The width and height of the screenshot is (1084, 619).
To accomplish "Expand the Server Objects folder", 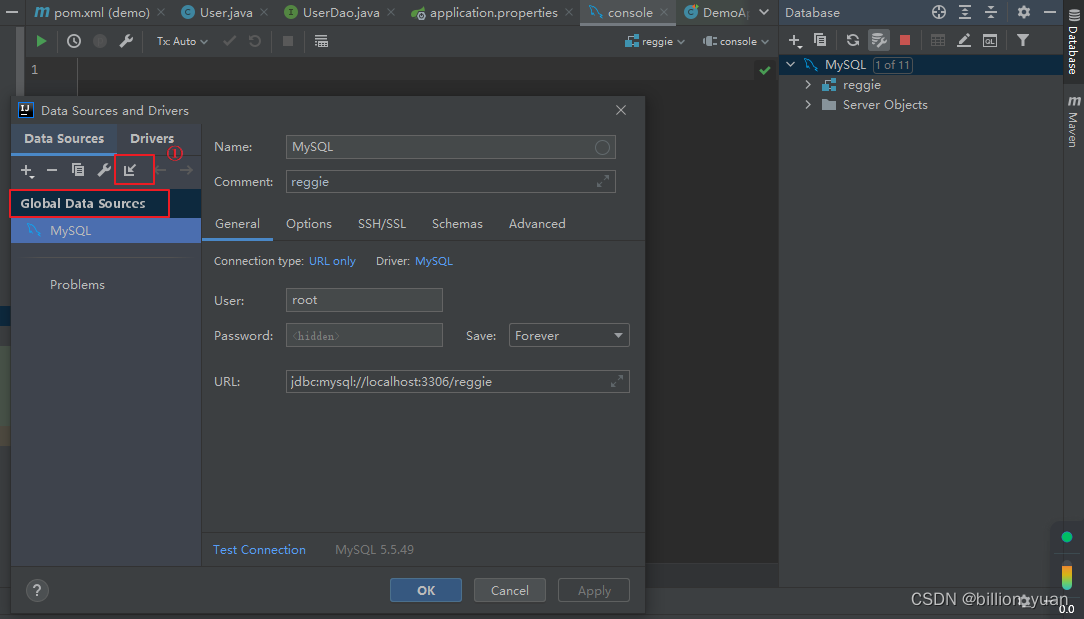I will 808,104.
